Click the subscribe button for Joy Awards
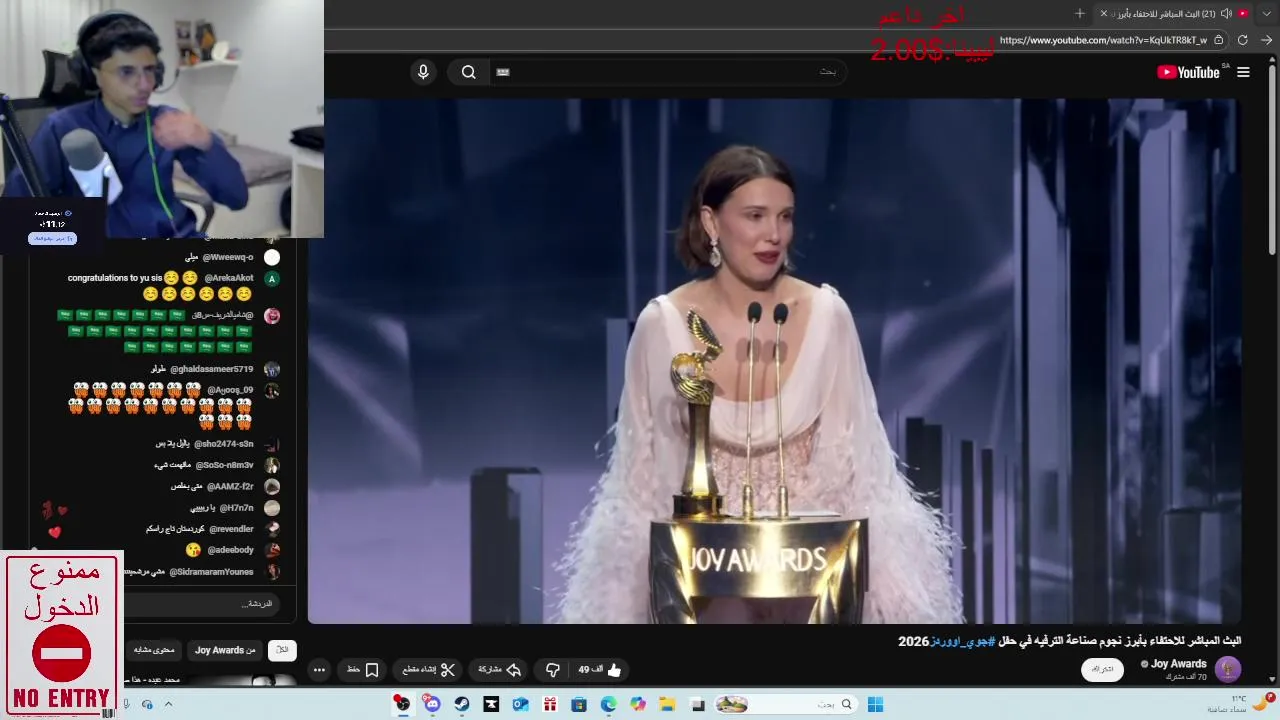 (x=1102, y=669)
